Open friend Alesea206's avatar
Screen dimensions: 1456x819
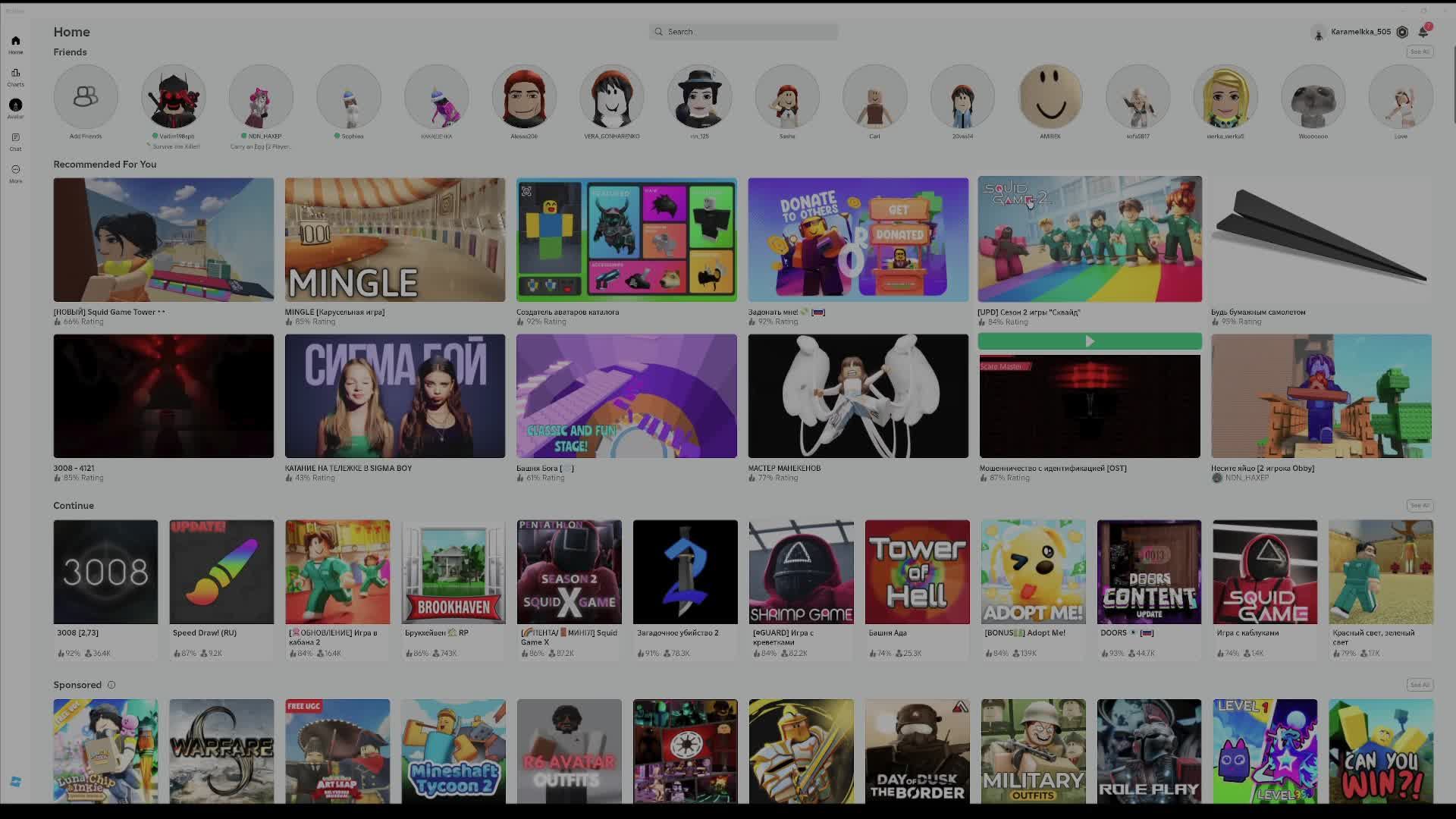click(x=524, y=96)
